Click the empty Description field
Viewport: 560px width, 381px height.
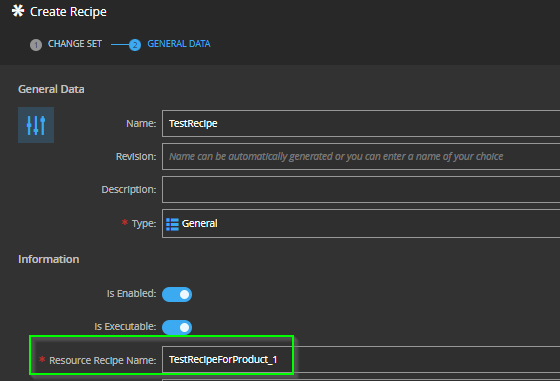click(361, 189)
